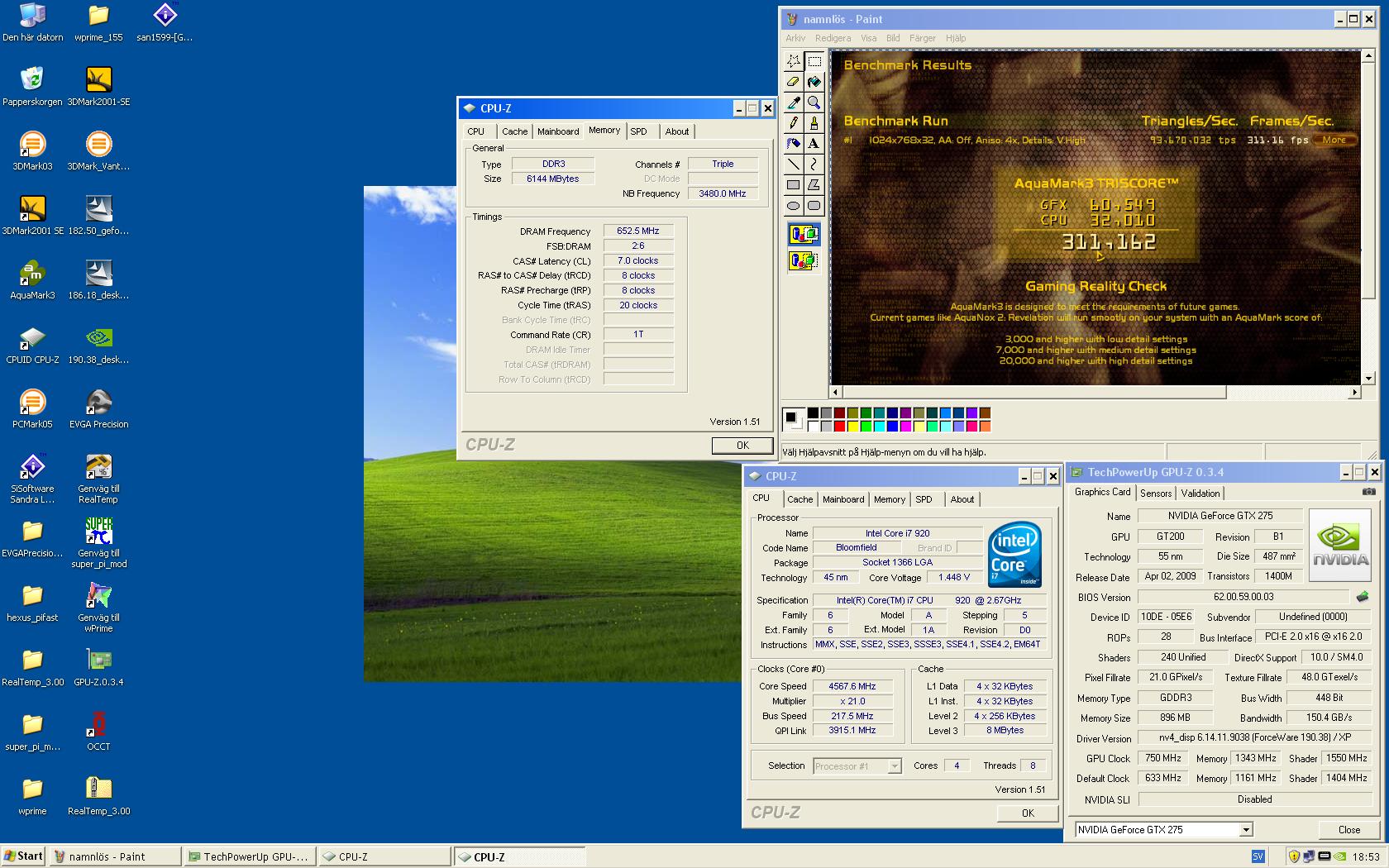The height and width of the screenshot is (868, 1389).
Task: Click the Close button in GPU-Z
Action: 1348,830
